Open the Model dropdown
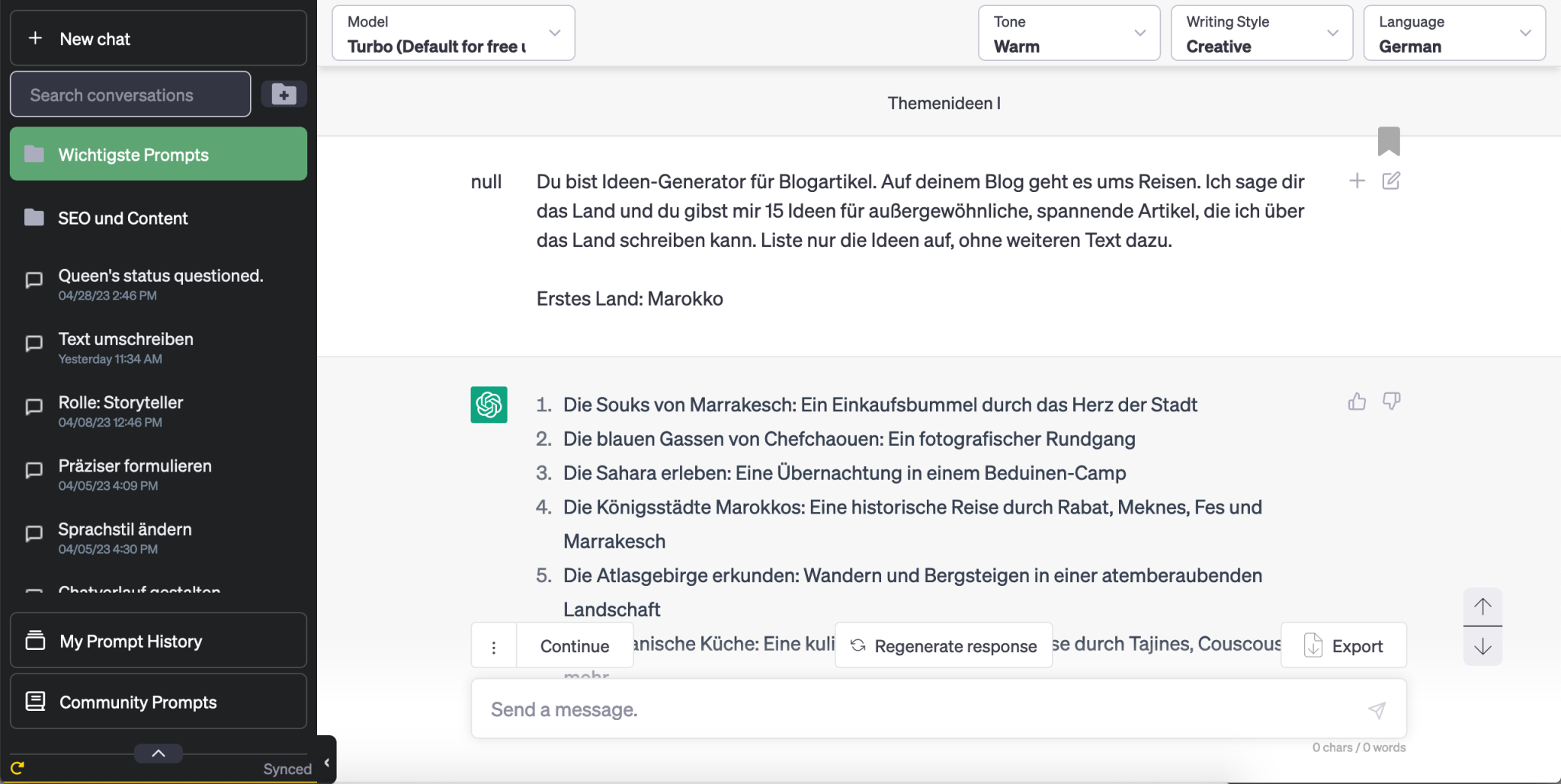This screenshot has width=1561, height=784. 453,33
